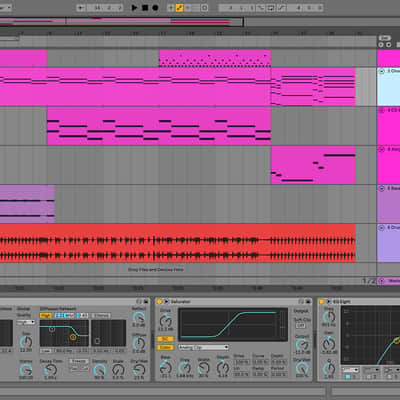Toggle the cyan EQ Eight band 1 activator

coord(348,377)
